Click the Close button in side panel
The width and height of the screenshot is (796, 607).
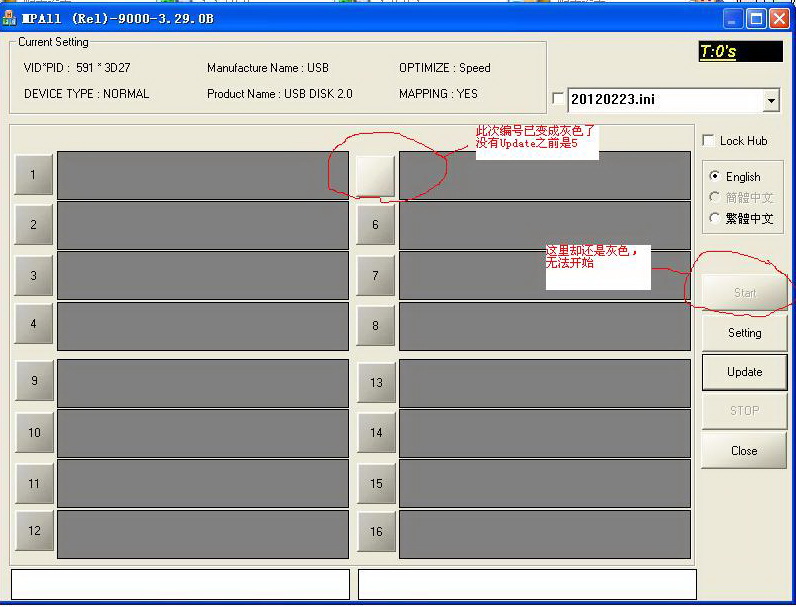click(744, 451)
